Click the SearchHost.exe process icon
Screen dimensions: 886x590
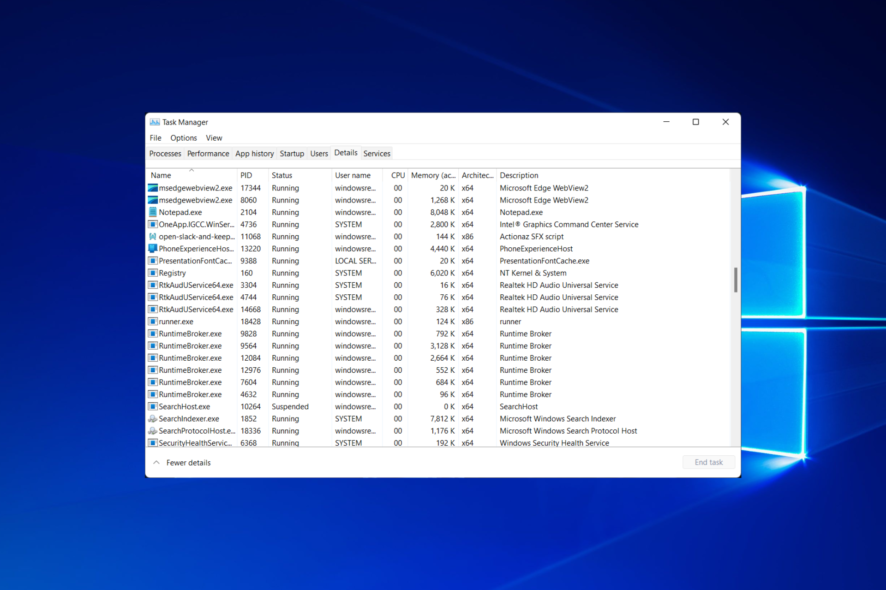click(x=153, y=406)
